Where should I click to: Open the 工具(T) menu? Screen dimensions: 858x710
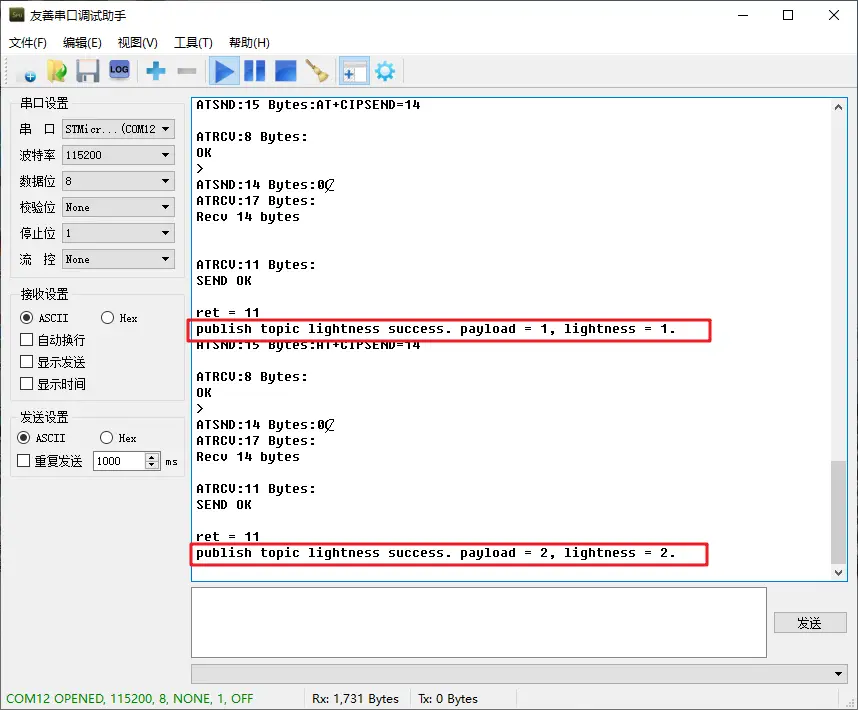tap(193, 43)
